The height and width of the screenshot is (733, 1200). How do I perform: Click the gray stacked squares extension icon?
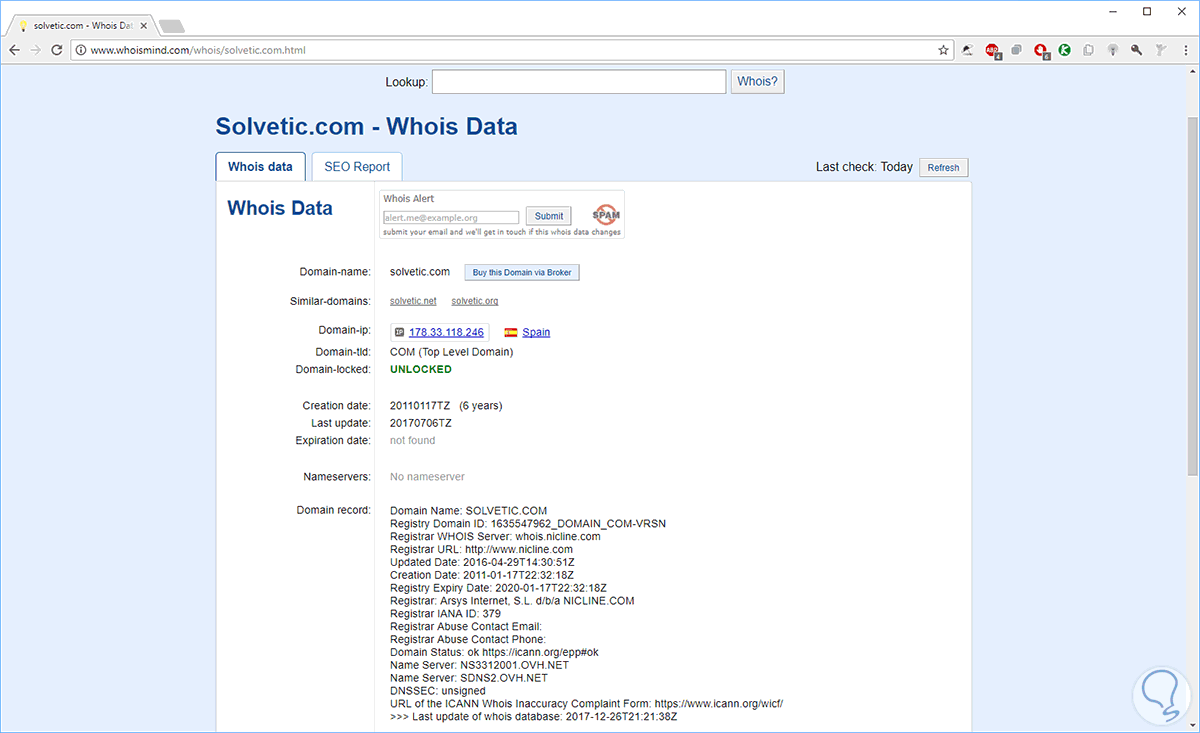tap(1016, 49)
